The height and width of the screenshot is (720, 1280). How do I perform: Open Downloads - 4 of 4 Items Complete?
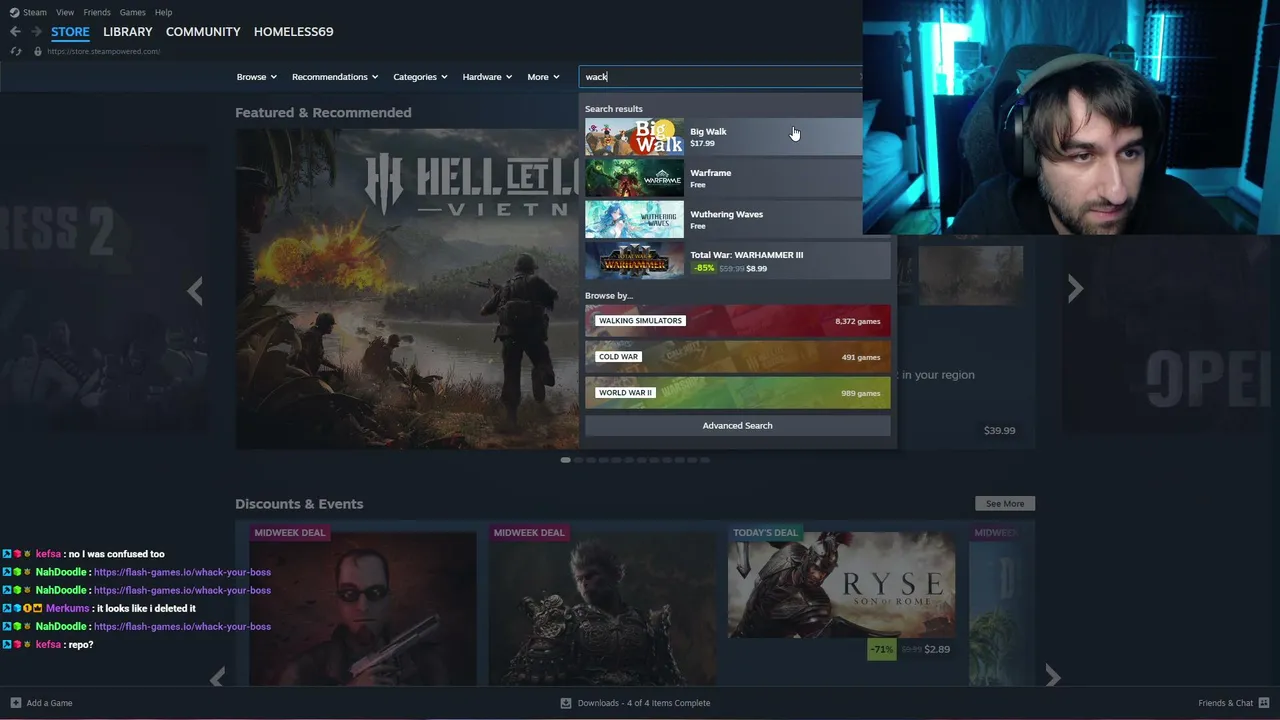[x=644, y=703]
